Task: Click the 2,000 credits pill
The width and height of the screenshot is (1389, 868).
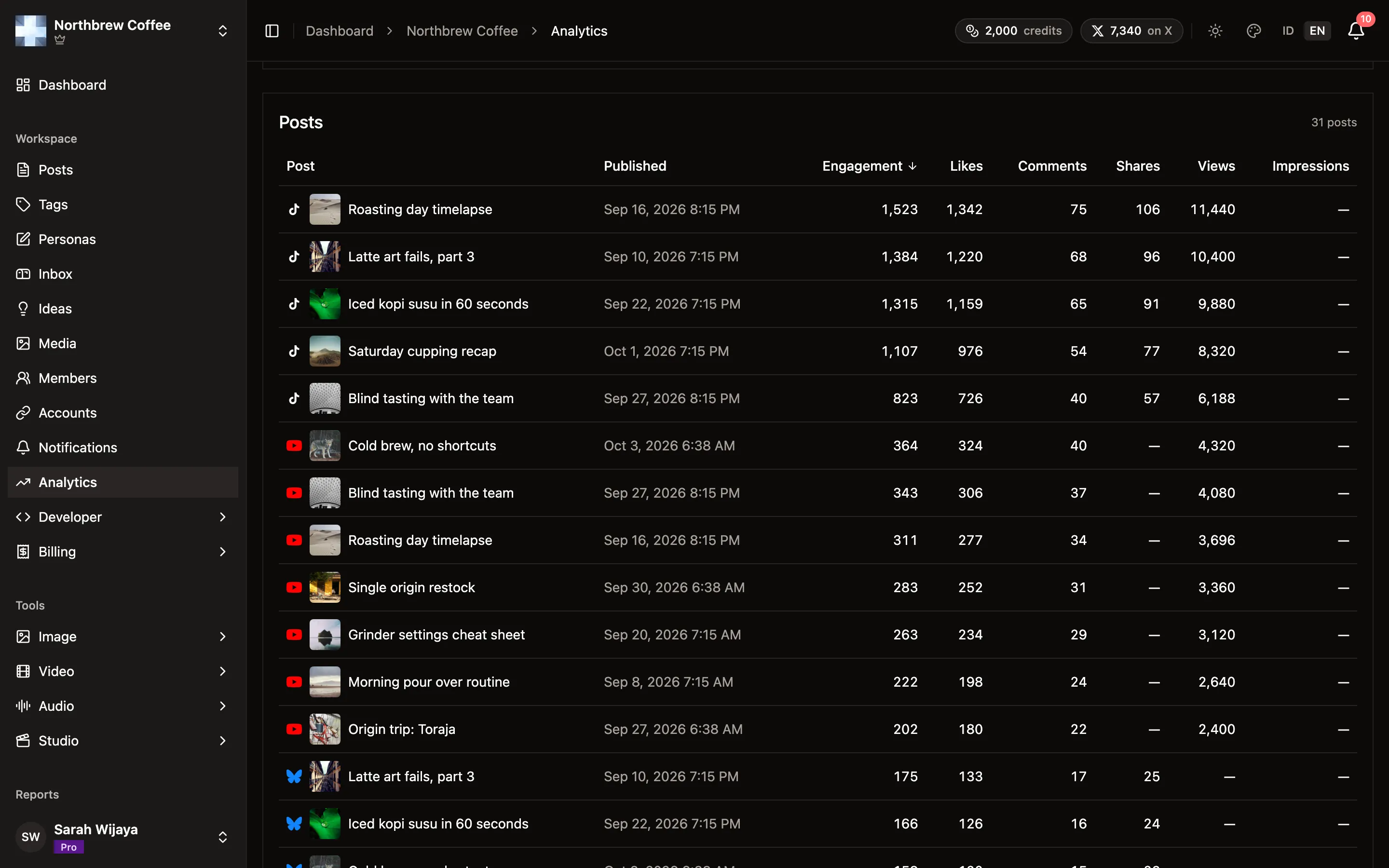Action: point(1013,31)
